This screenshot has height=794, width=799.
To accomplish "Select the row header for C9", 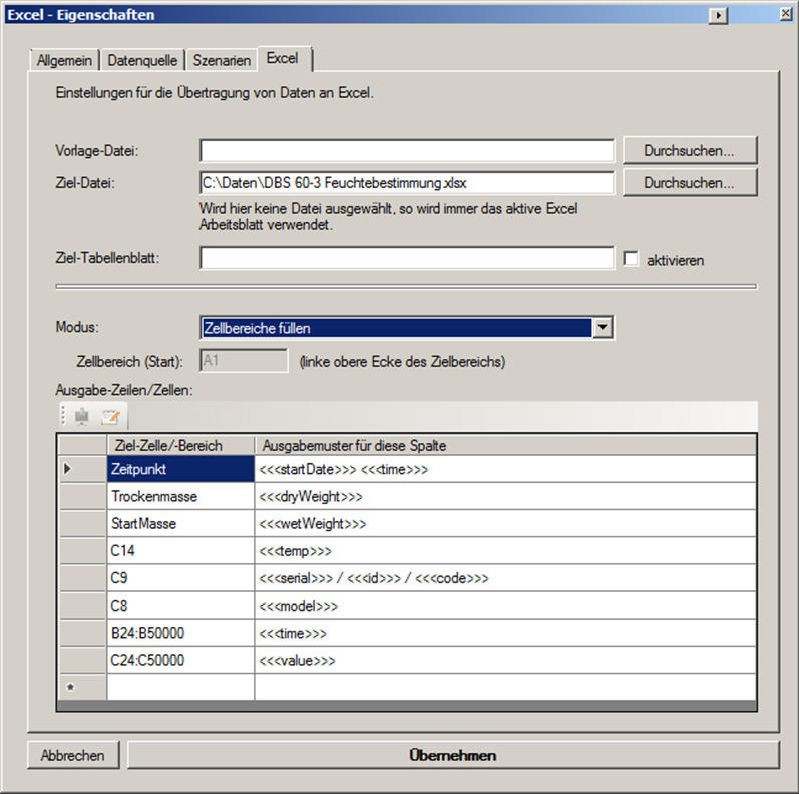I will click(83, 578).
